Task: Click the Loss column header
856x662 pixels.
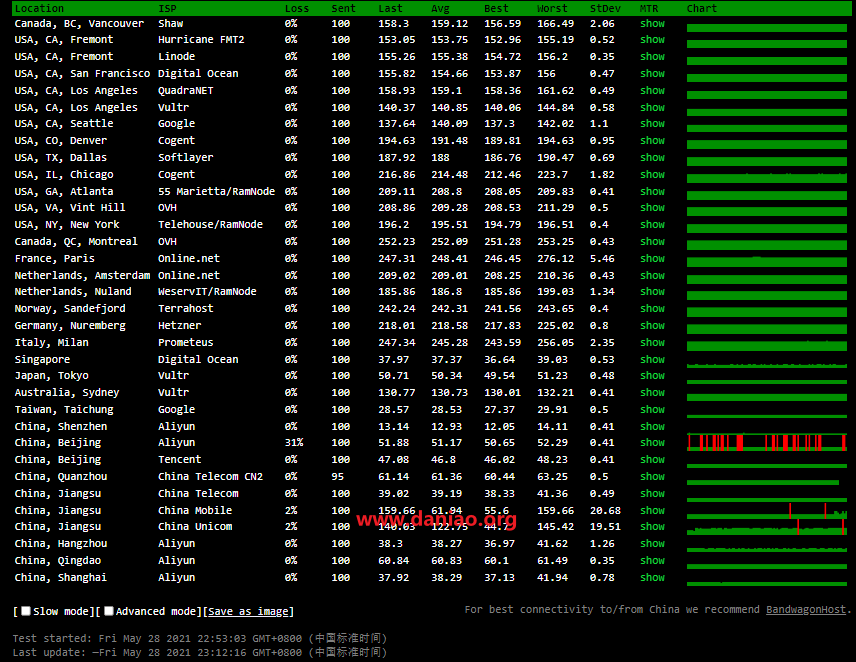Action: click(x=296, y=8)
